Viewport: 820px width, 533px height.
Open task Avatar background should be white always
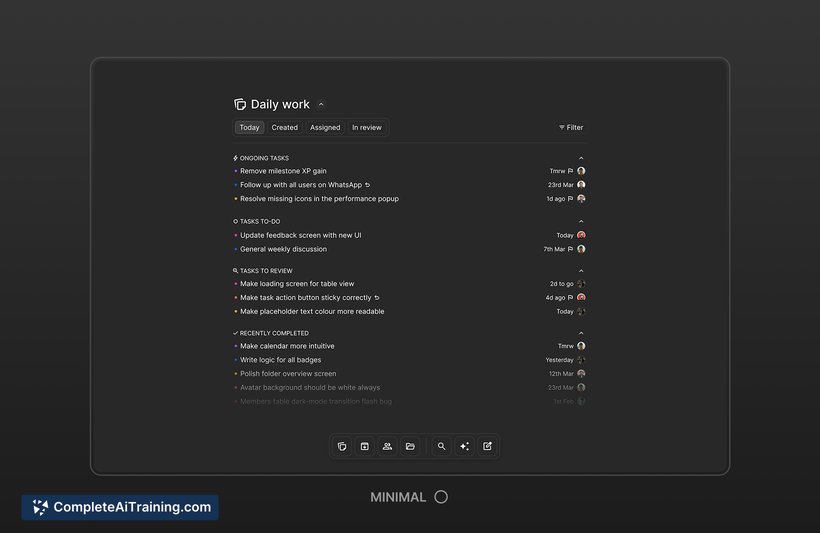click(310, 388)
